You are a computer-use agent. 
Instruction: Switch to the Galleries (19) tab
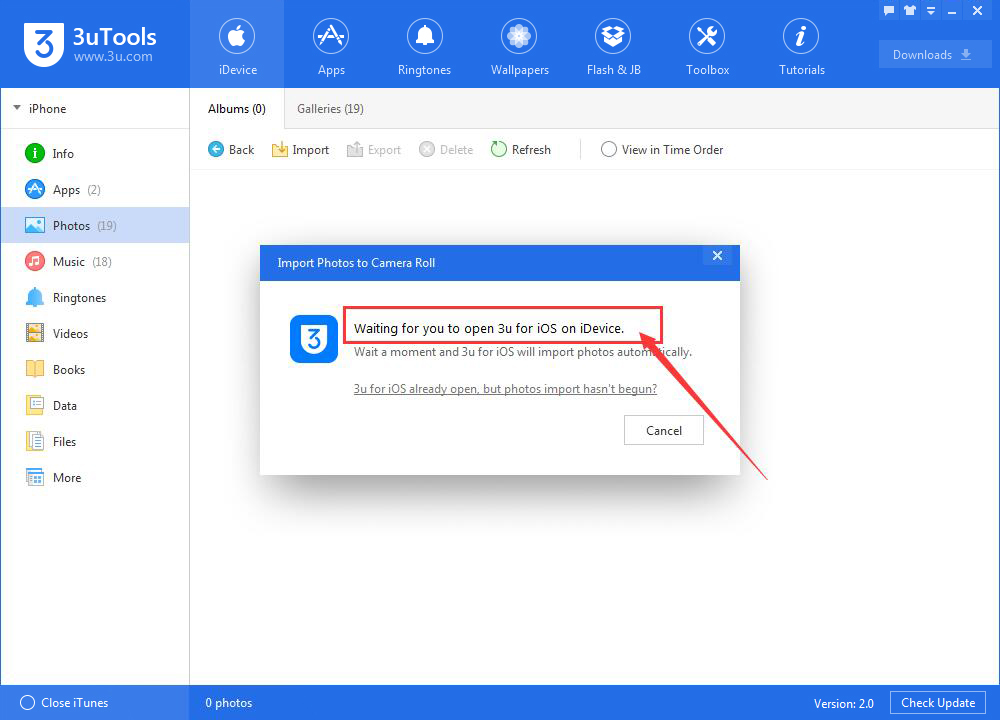pyautogui.click(x=330, y=109)
